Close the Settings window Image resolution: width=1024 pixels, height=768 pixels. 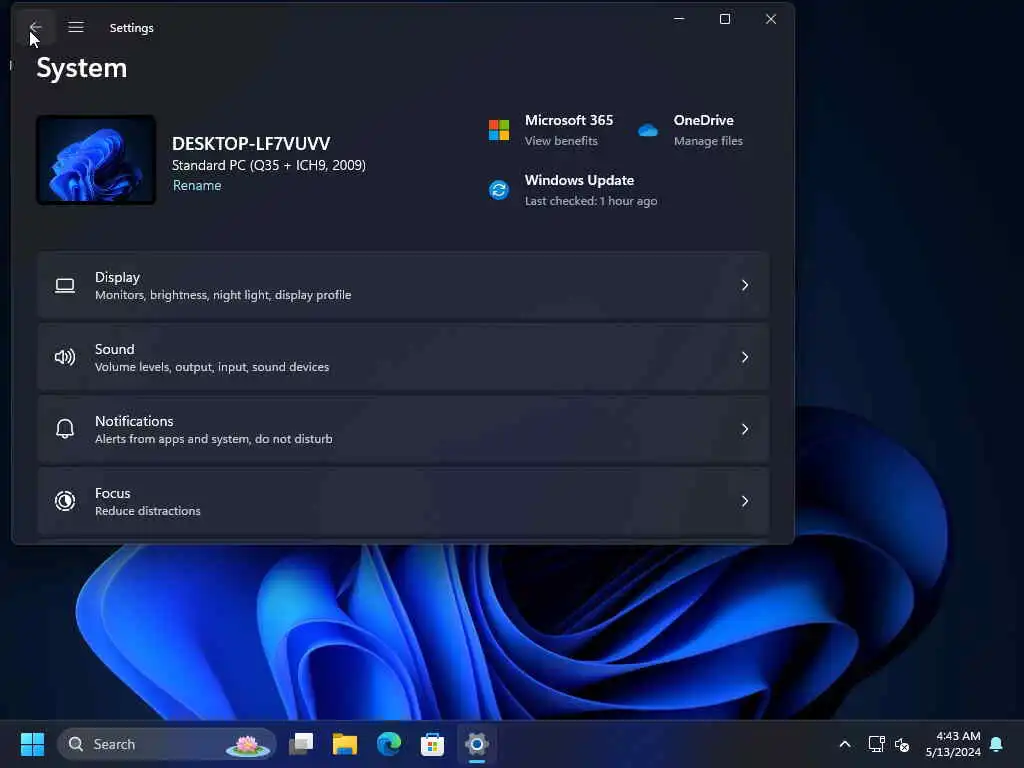click(x=771, y=19)
